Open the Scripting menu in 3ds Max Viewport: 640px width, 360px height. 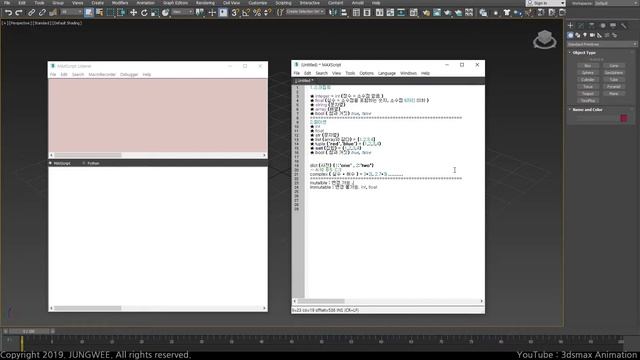coord(283,3)
